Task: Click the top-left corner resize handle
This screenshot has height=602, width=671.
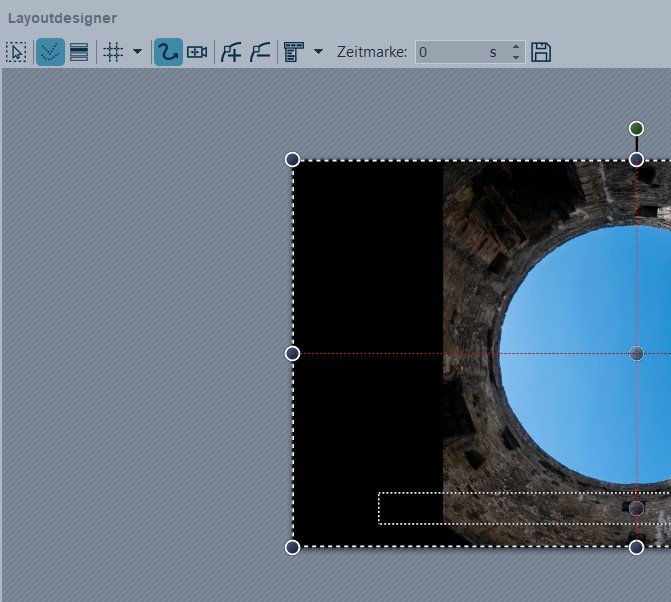Action: [292, 159]
